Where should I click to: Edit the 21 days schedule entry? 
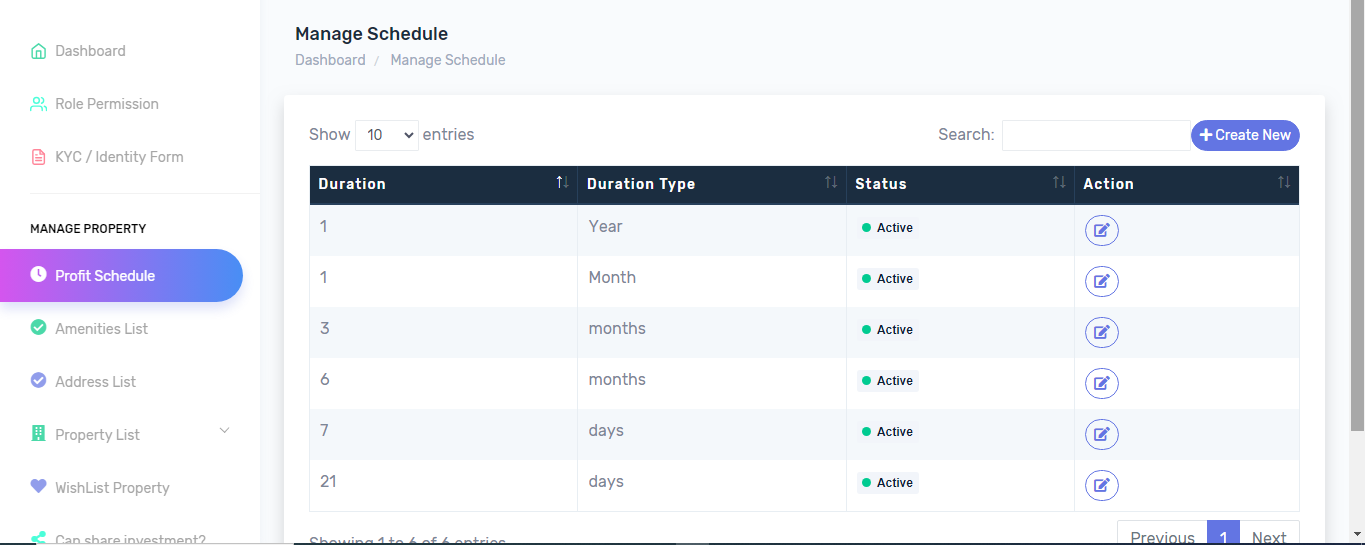(x=1101, y=486)
